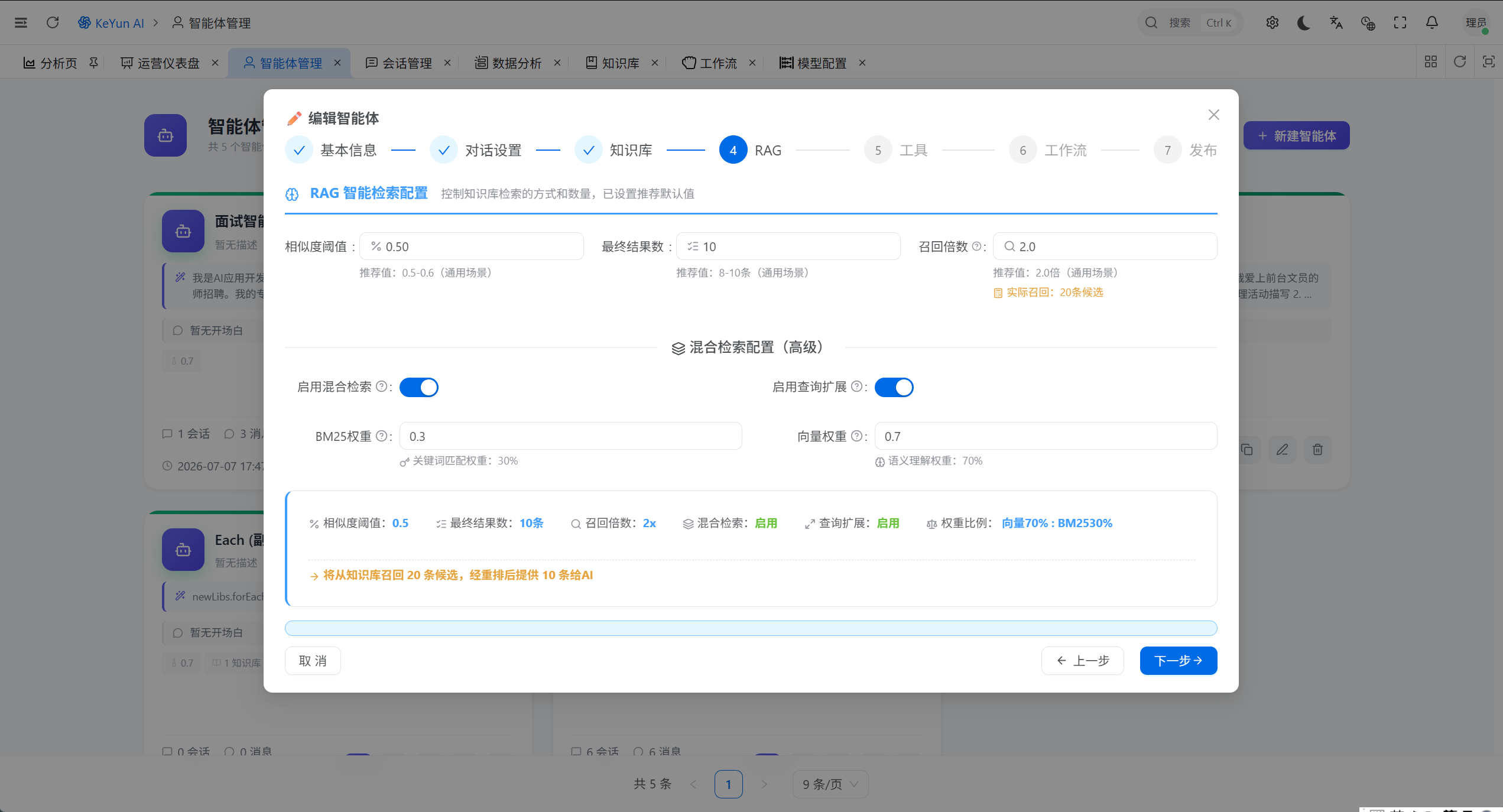This screenshot has width=1503, height=812.
Task: Click the timezone globe icon
Action: click(1368, 22)
